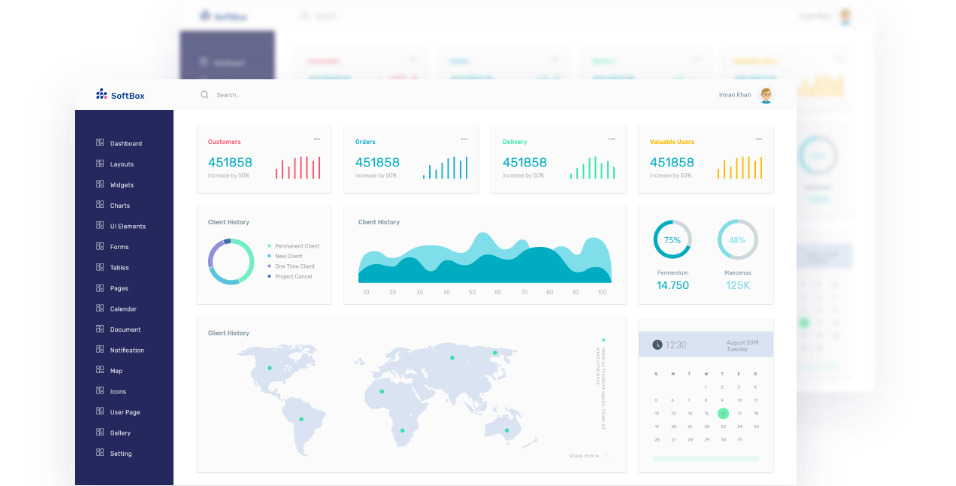The height and width of the screenshot is (486, 956).
Task: Click the SoftBox brand name
Action: coord(128,96)
